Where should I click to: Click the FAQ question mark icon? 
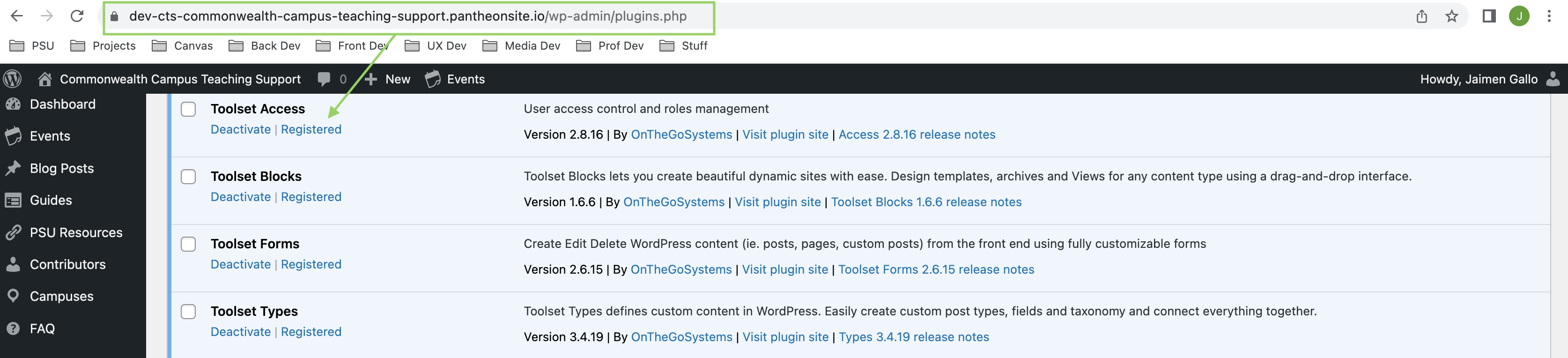[14, 329]
